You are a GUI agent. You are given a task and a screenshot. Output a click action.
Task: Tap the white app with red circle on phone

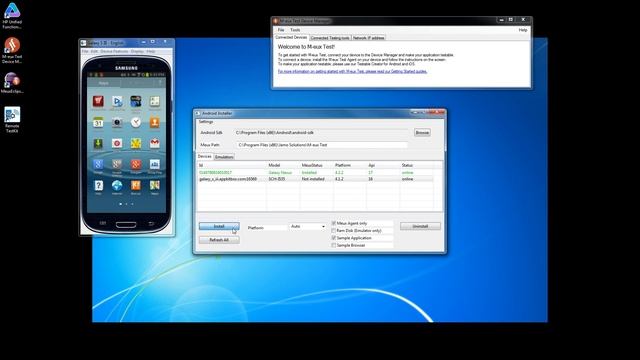click(117, 143)
